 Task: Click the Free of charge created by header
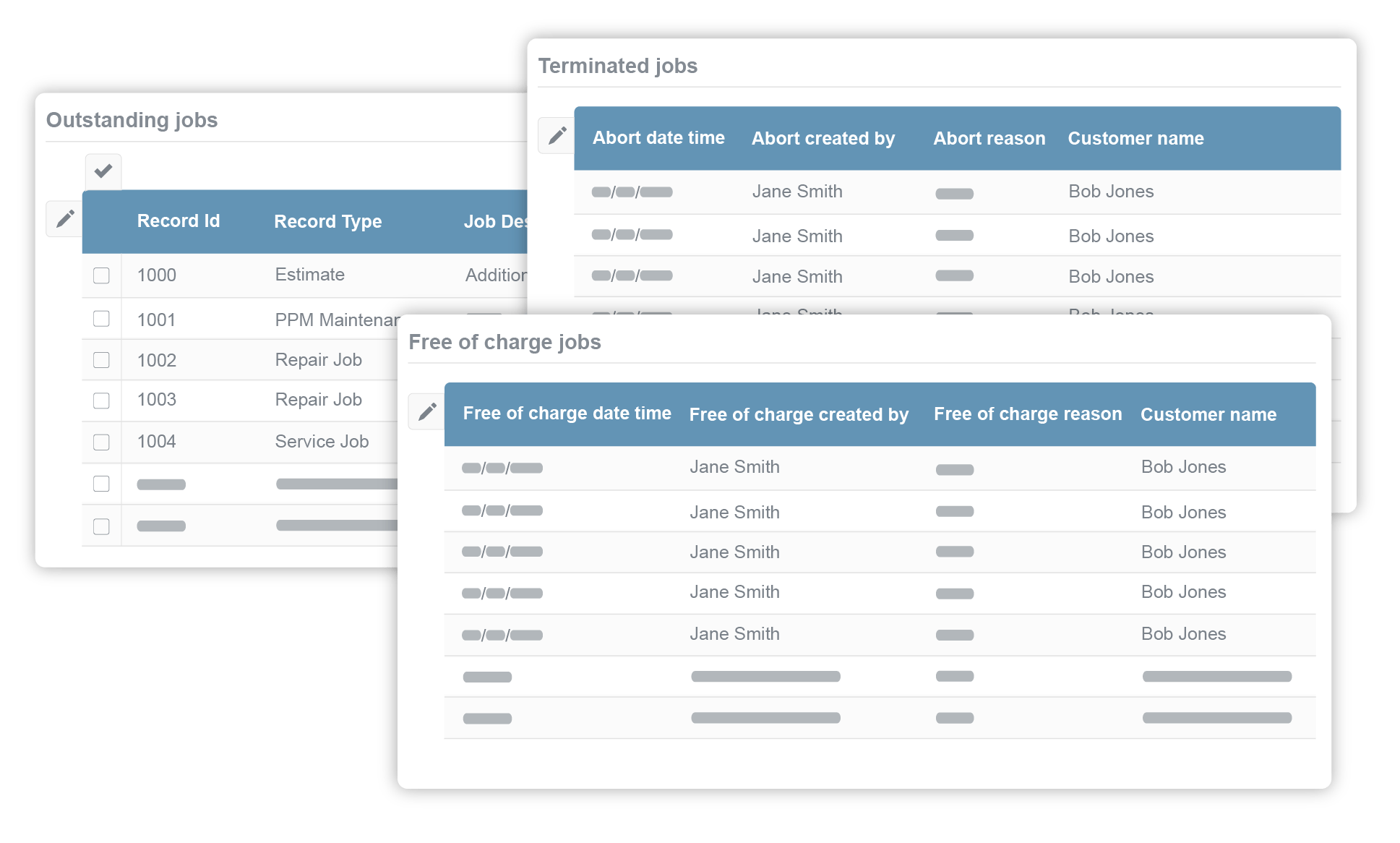click(798, 415)
